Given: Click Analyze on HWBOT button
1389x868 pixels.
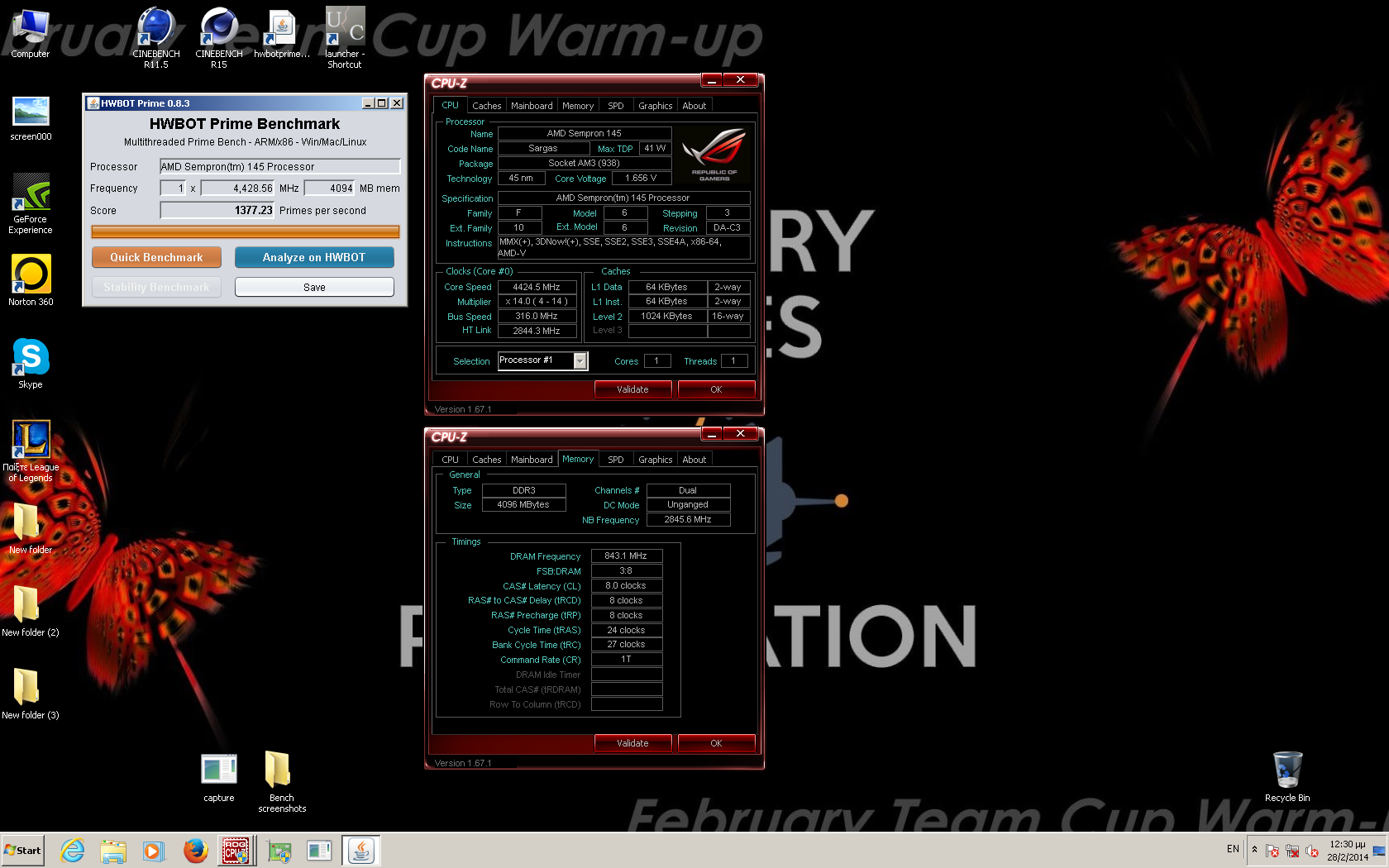Looking at the screenshot, I should 314,257.
